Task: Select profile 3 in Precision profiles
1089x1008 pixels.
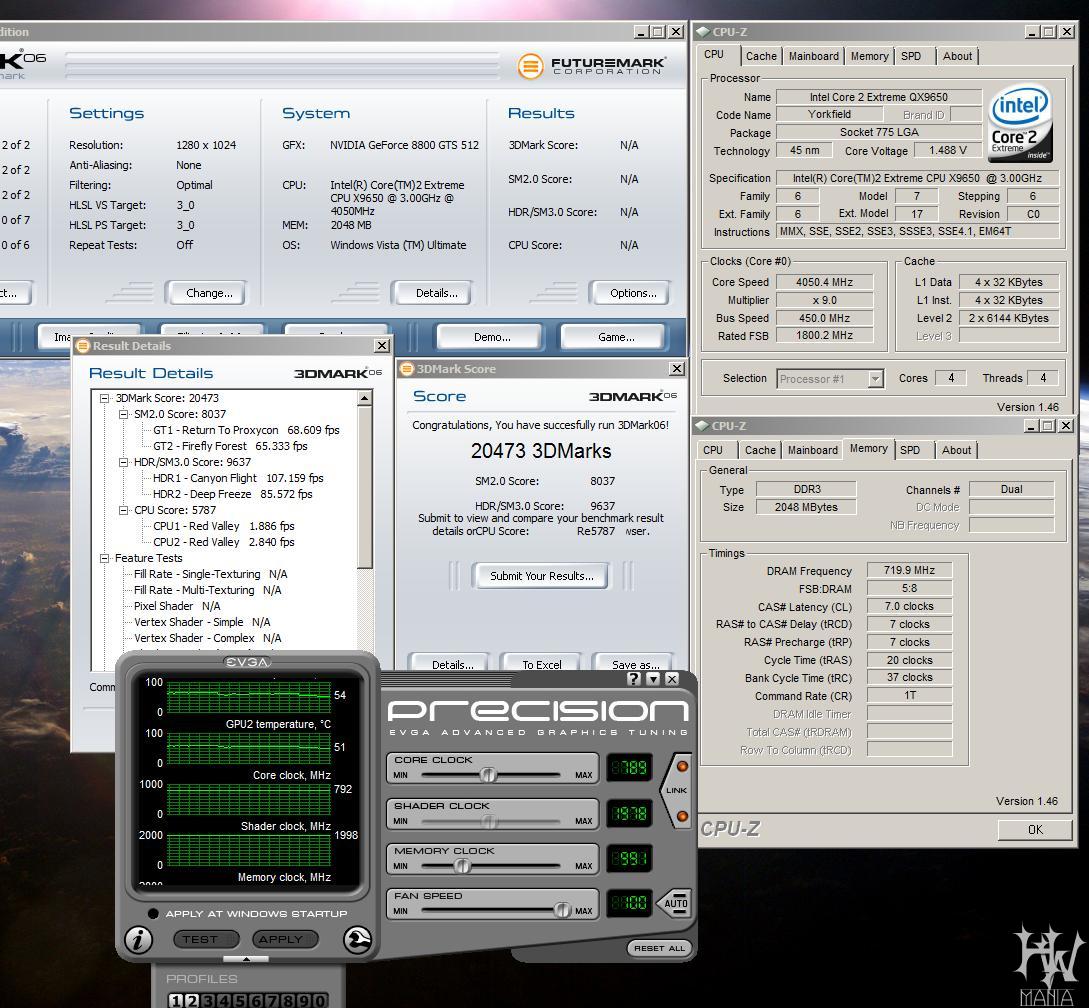Action: pos(208,1000)
